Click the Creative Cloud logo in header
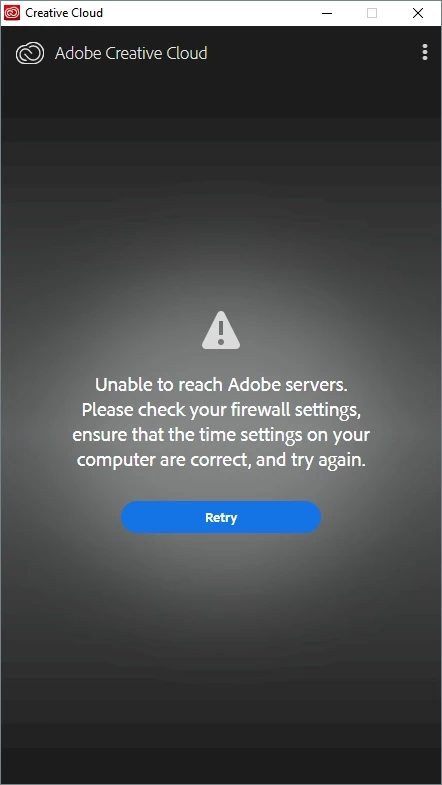Viewport: 442px width, 785px height. pos(30,53)
